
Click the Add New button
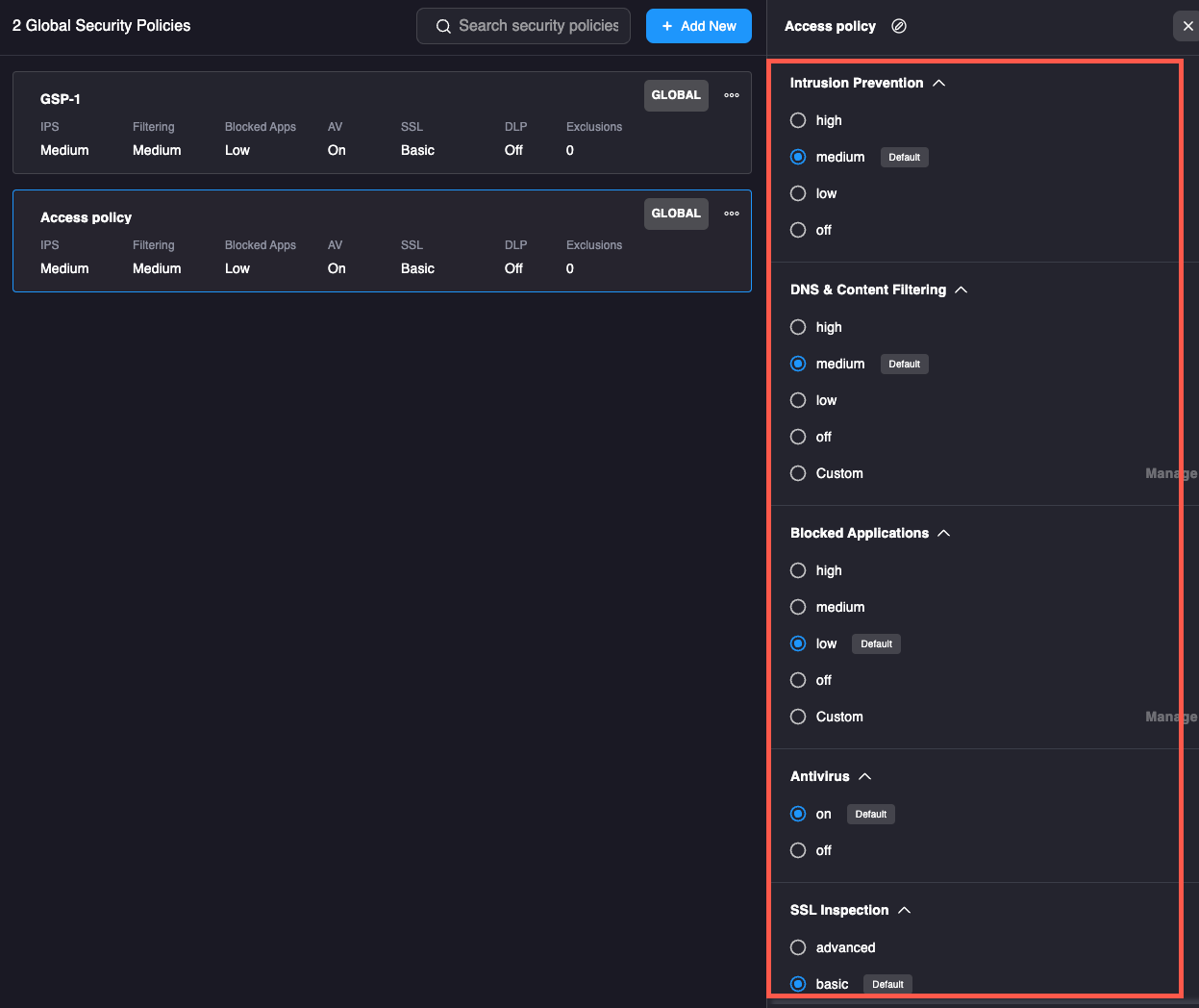point(699,26)
